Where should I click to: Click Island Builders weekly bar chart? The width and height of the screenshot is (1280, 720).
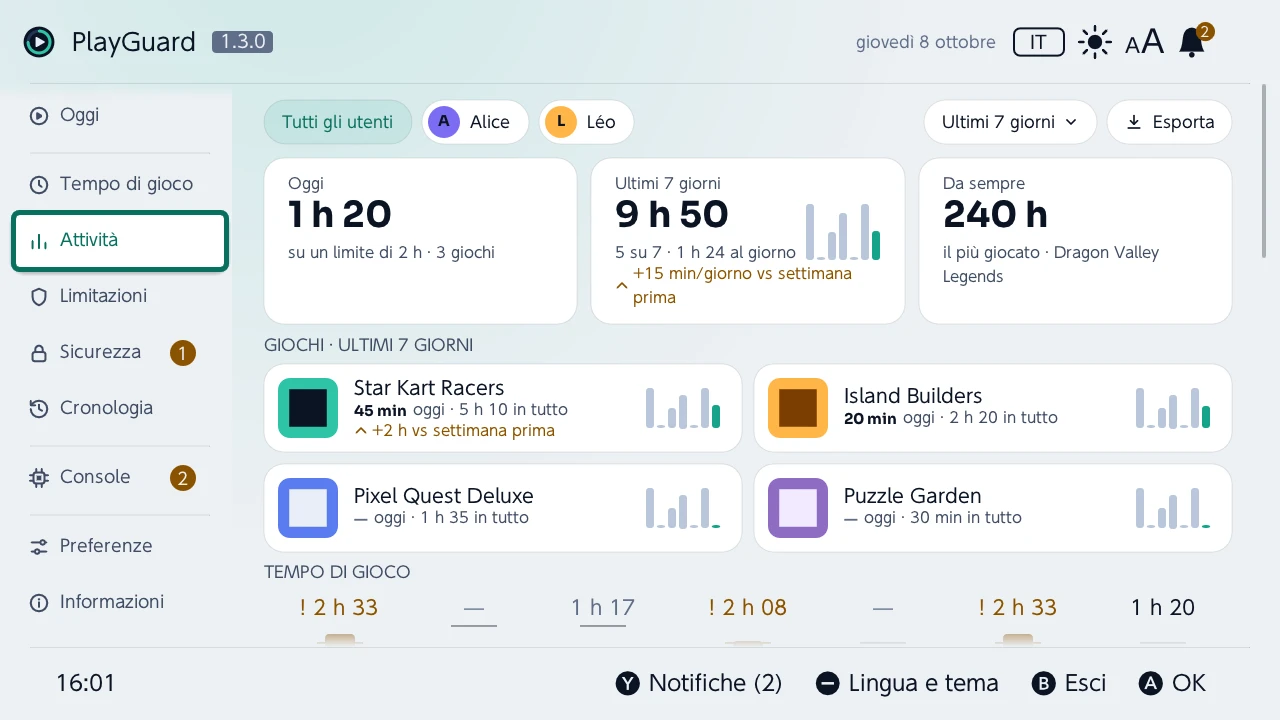[x=1173, y=408]
